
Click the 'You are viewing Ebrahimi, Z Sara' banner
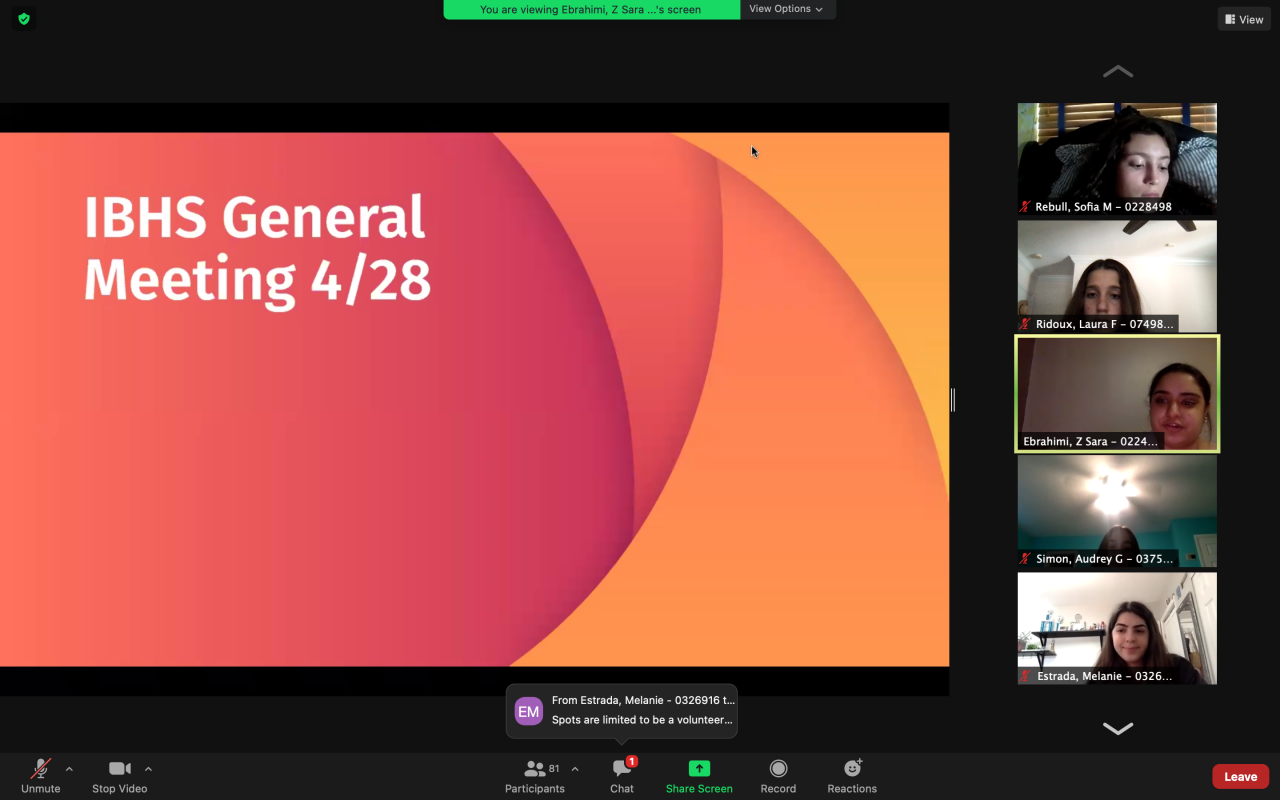pyautogui.click(x=591, y=9)
